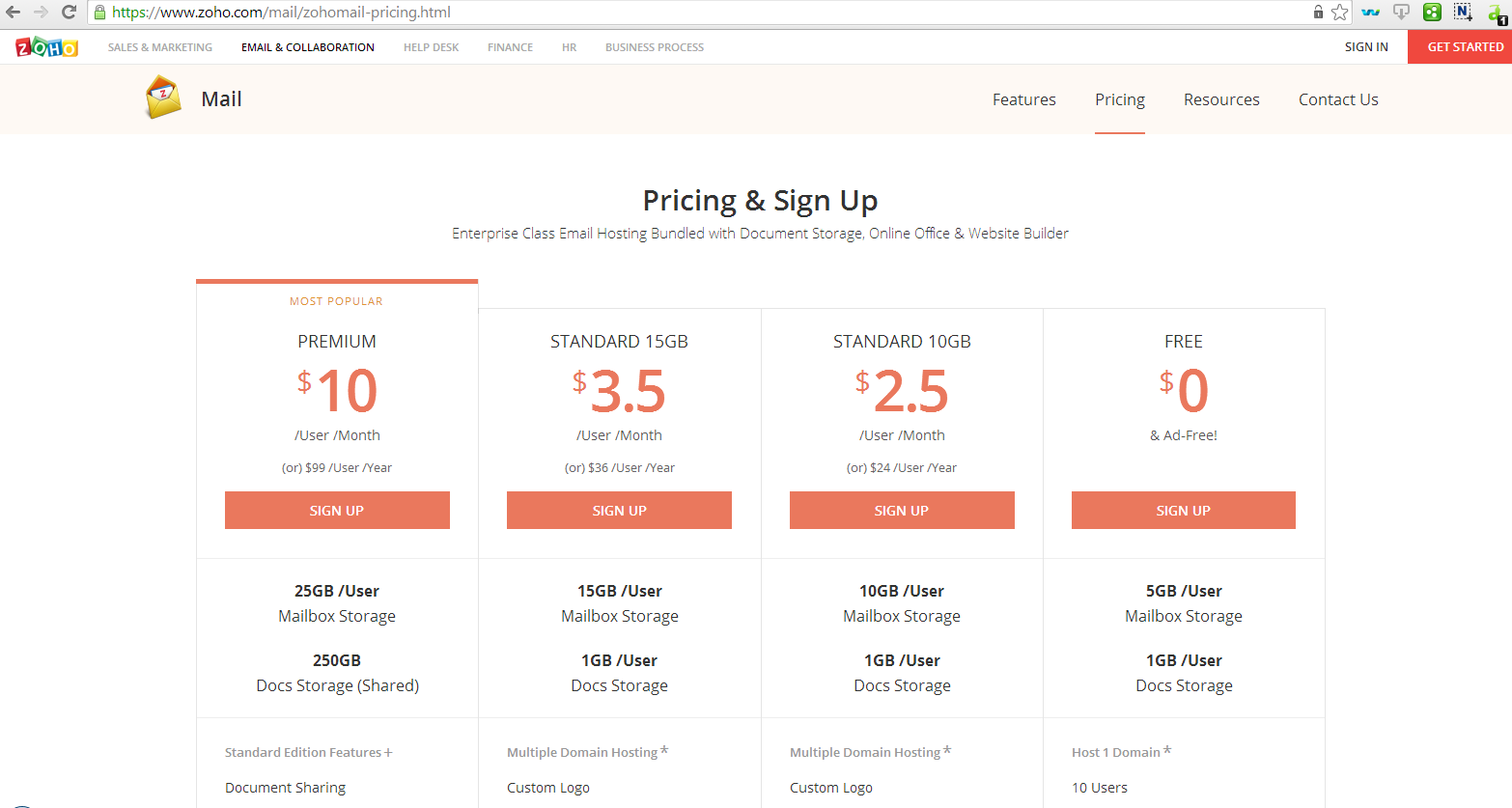
Task: Click Multiple Domain Hosting under Standard 10GB
Action: point(865,752)
